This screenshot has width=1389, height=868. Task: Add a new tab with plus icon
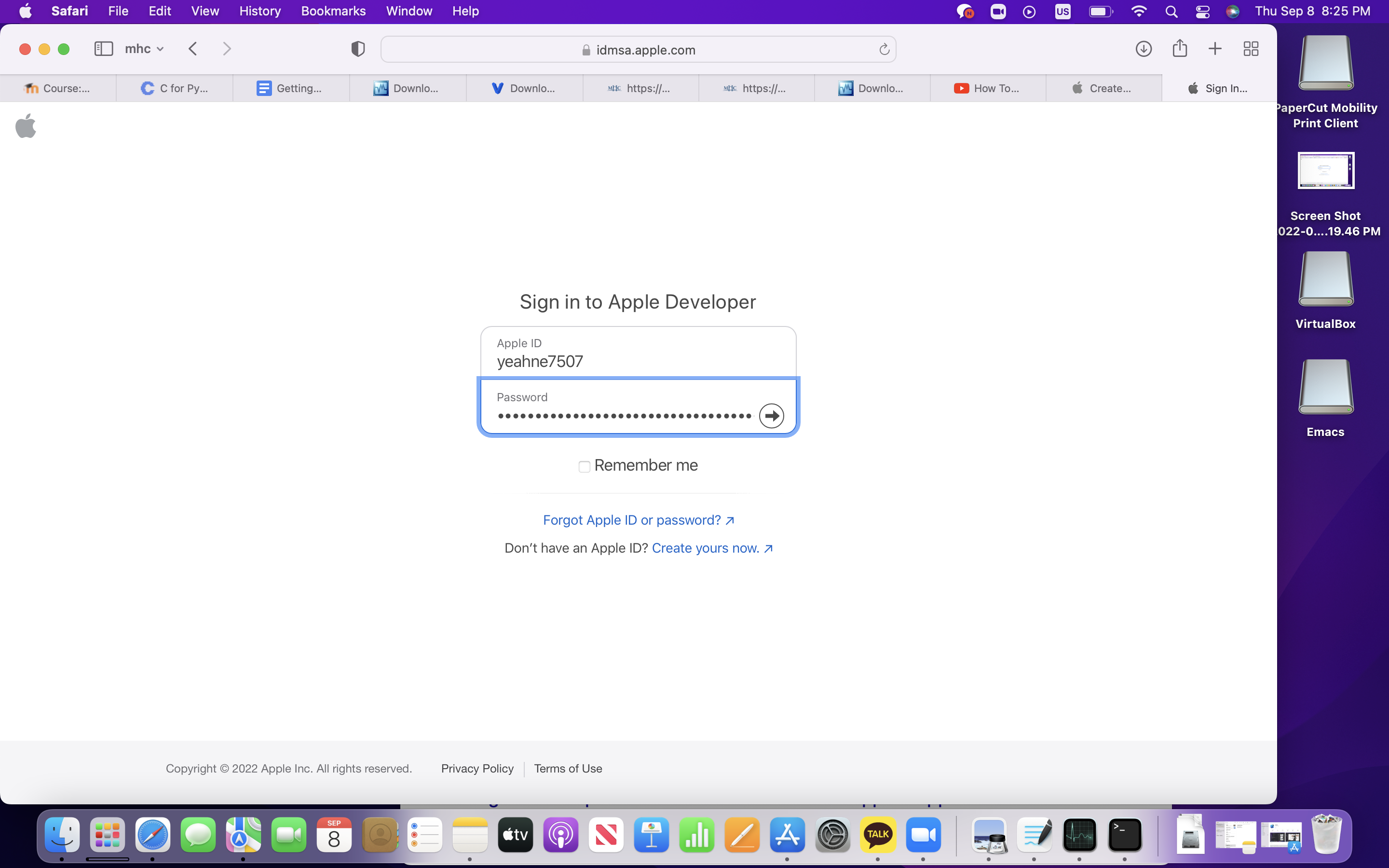pyautogui.click(x=1214, y=49)
